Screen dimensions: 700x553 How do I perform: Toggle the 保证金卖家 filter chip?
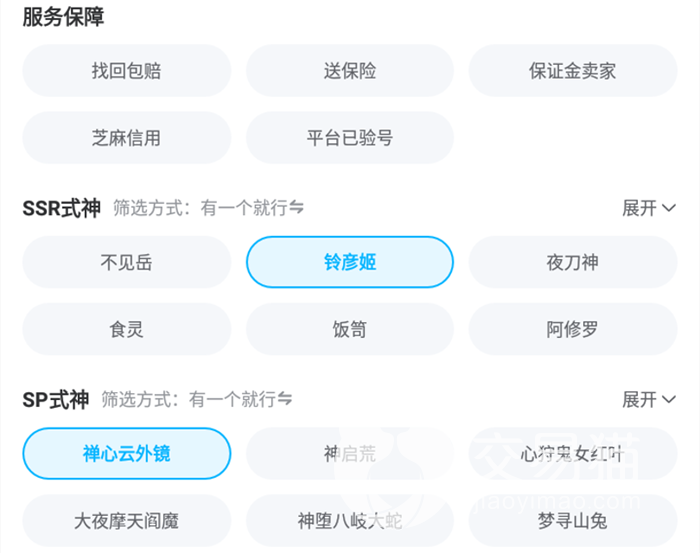click(x=573, y=71)
